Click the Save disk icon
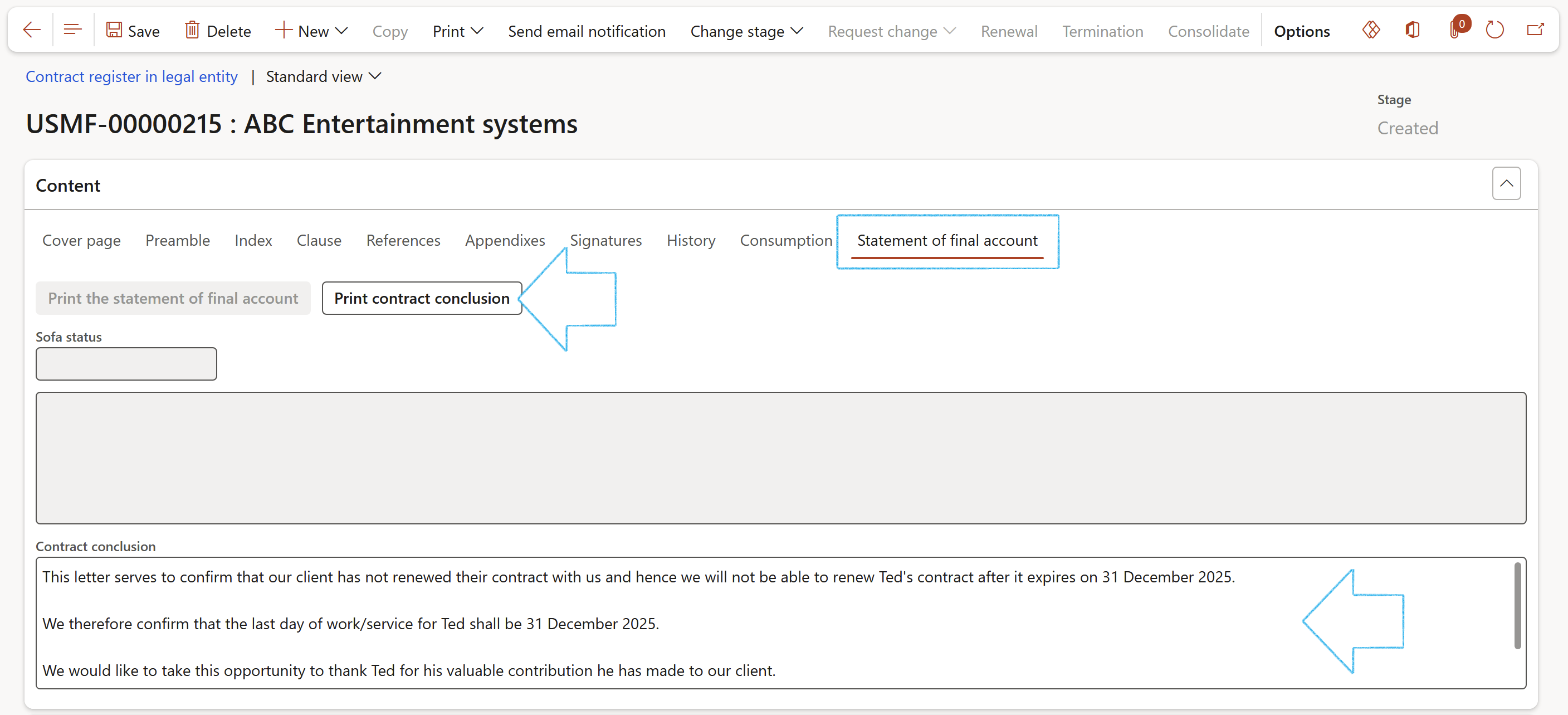This screenshot has width=1568, height=715. (x=114, y=31)
